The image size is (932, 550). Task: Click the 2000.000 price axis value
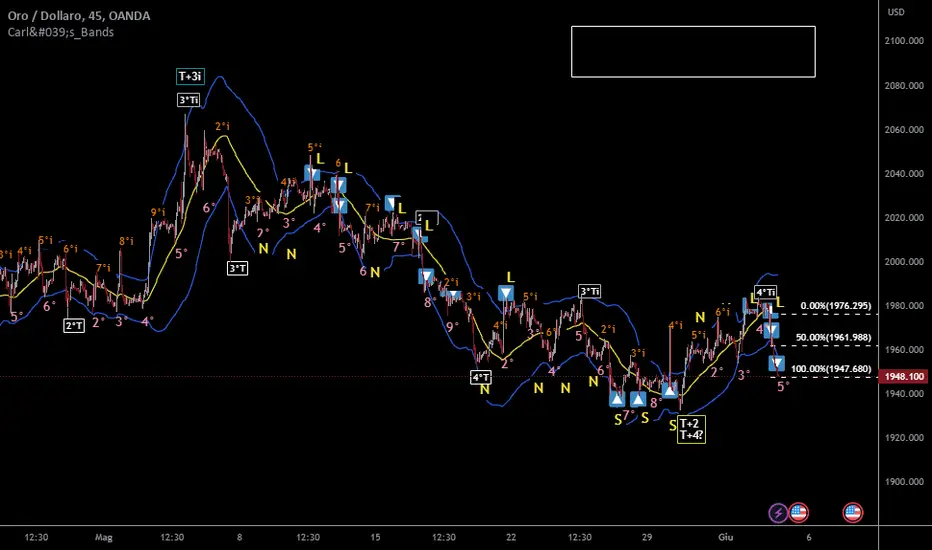pyautogui.click(x=904, y=262)
